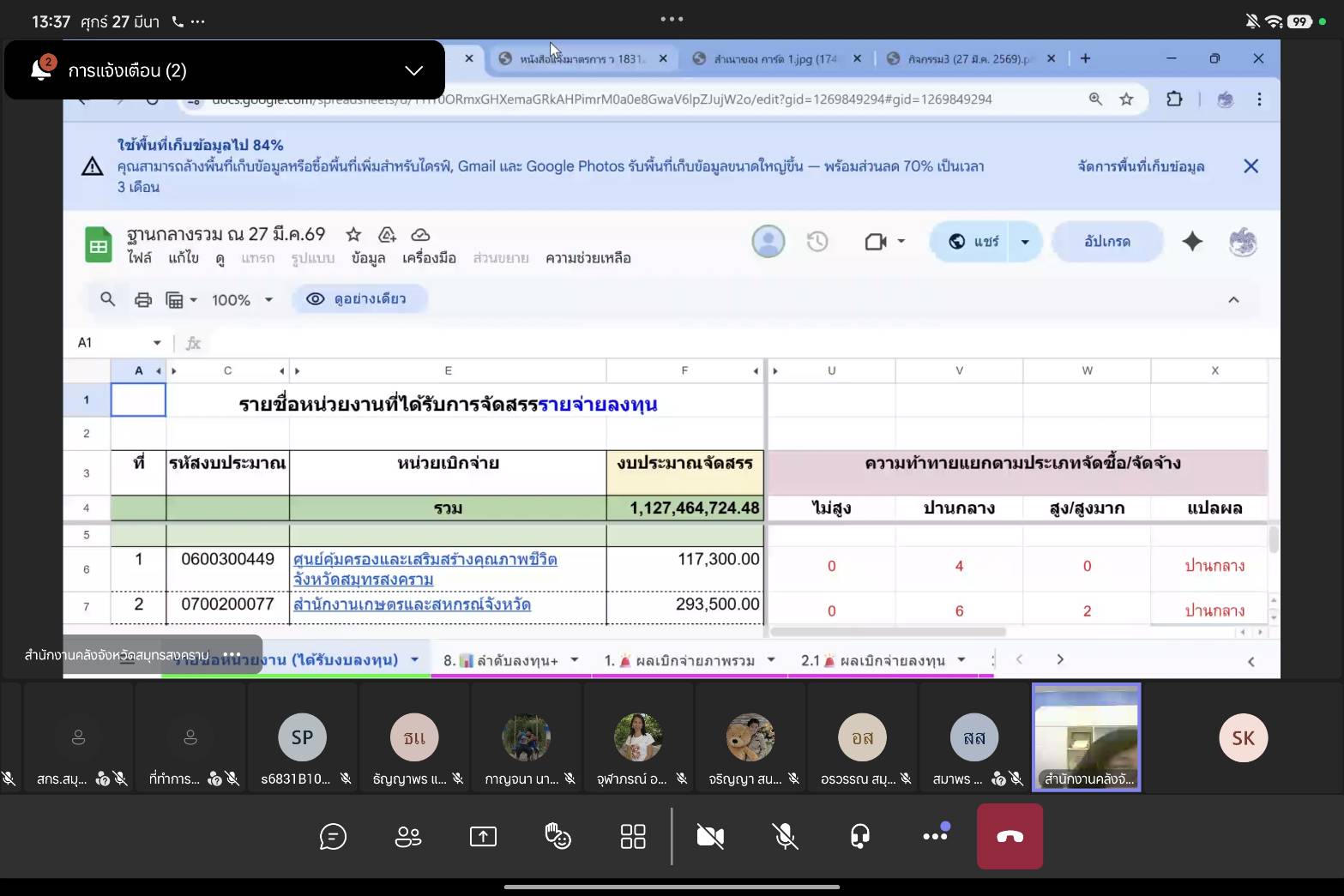Image resolution: width=1344 pixels, height=896 pixels.
Task: Click the horizontal scrollbar of the spreadsheet
Action: coord(888,632)
